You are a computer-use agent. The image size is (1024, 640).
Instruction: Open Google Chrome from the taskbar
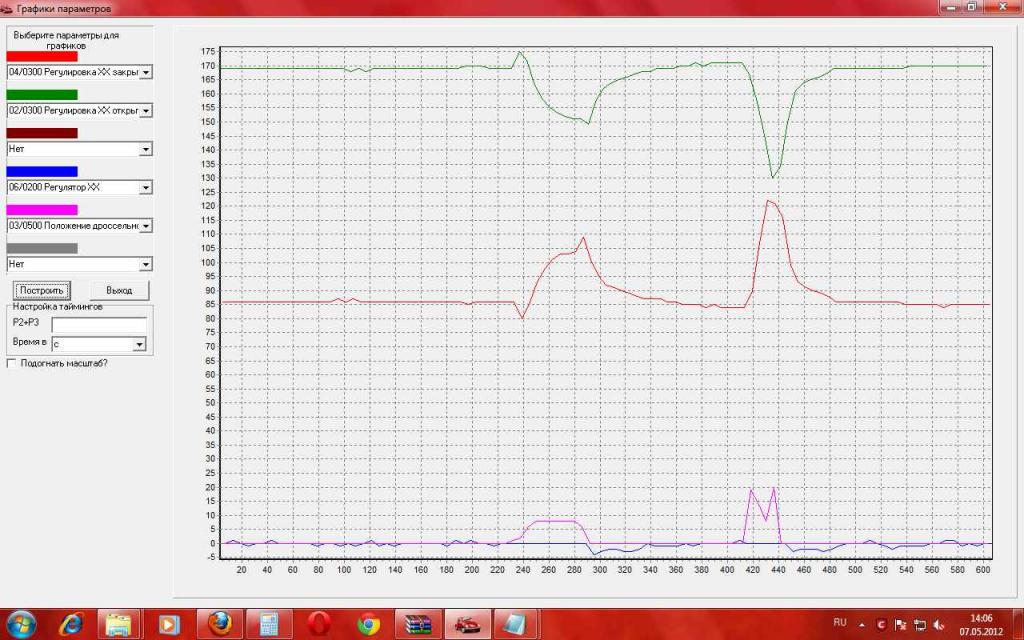click(x=369, y=624)
